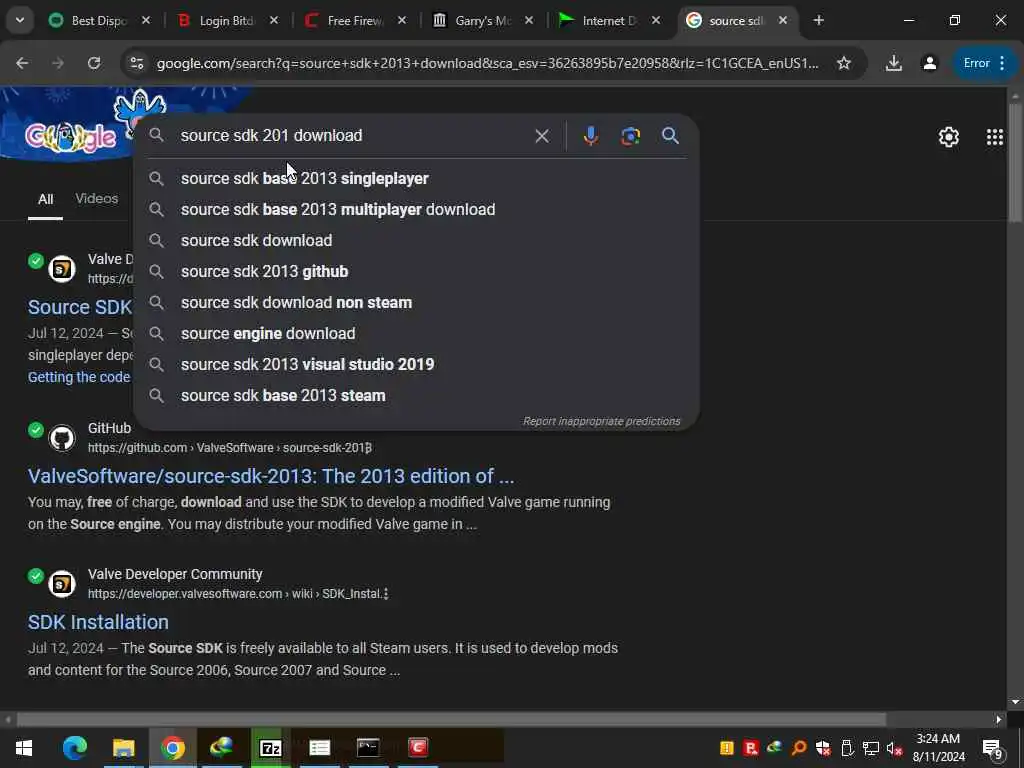Close the Internet D tab
1024x768 pixels.
[x=656, y=21]
